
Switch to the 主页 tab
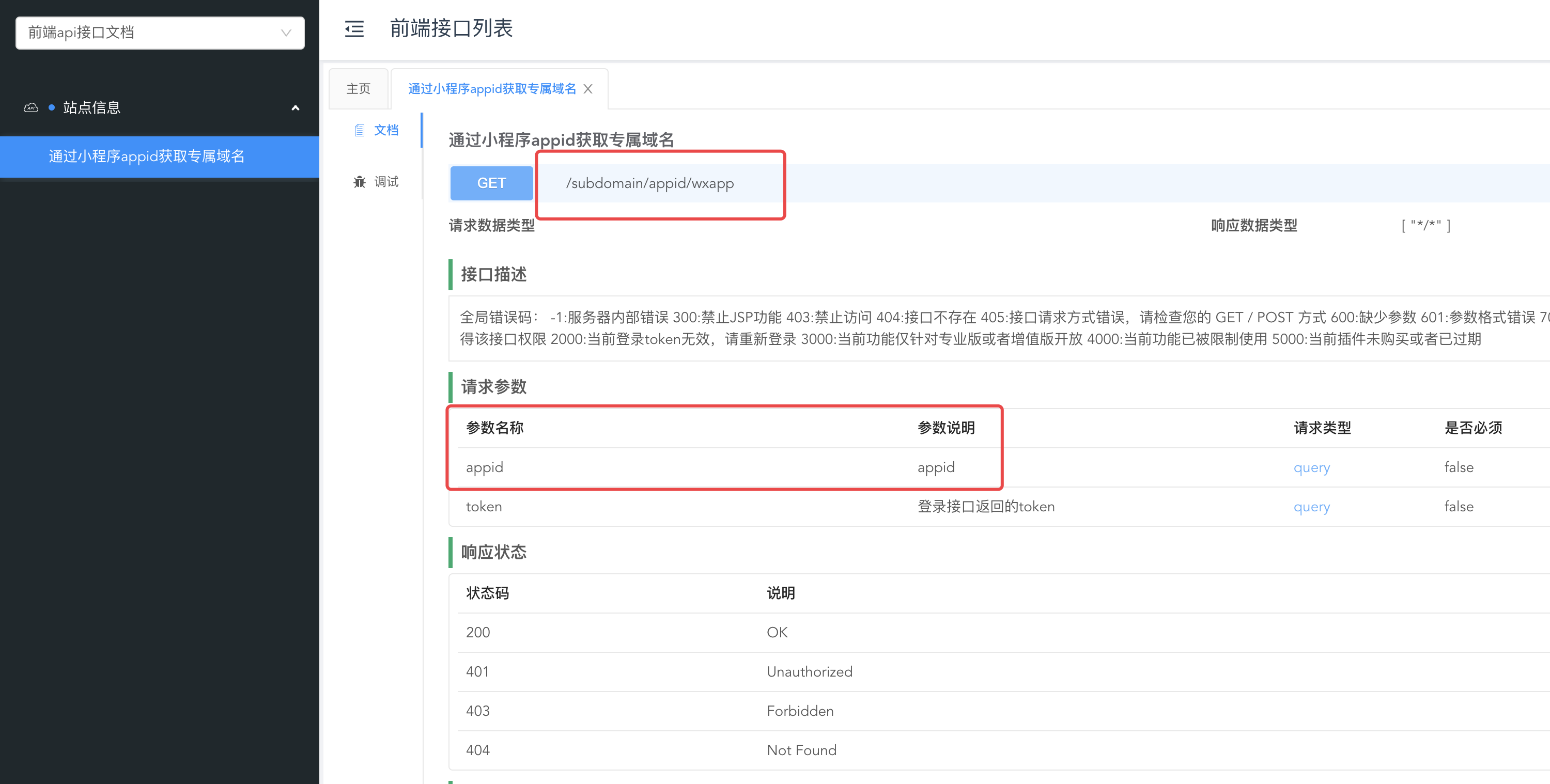(x=358, y=89)
